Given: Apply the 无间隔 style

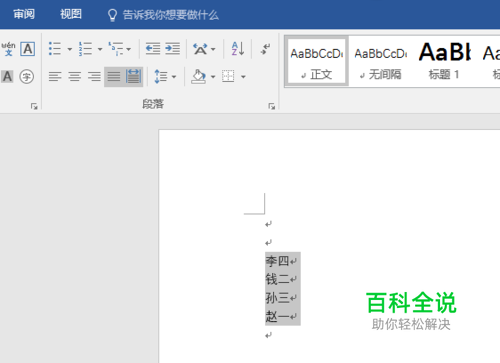Looking at the screenshot, I should [x=381, y=61].
